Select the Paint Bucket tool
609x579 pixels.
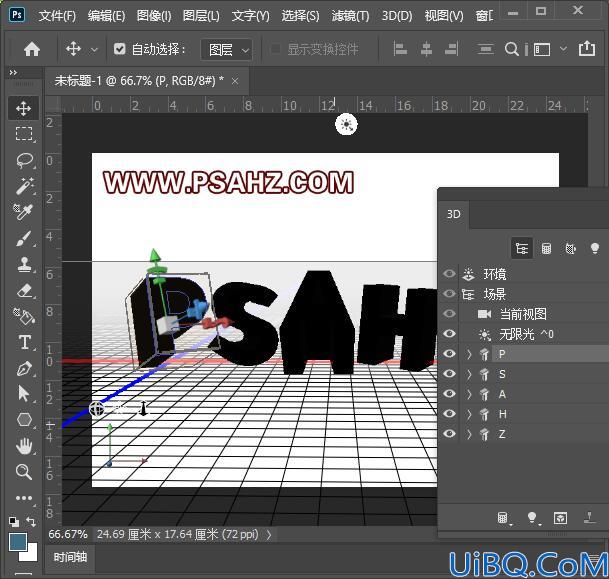[x=24, y=316]
